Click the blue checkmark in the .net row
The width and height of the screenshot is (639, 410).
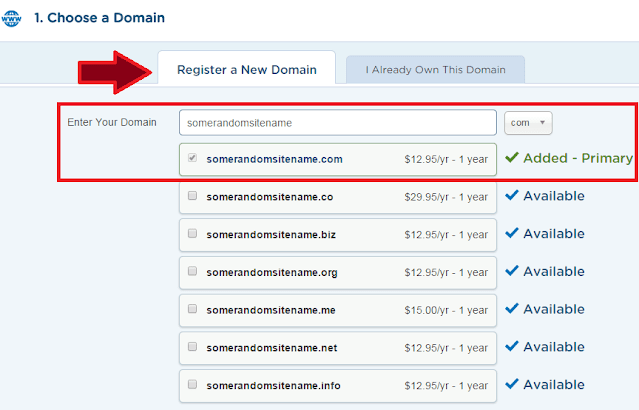(512, 346)
